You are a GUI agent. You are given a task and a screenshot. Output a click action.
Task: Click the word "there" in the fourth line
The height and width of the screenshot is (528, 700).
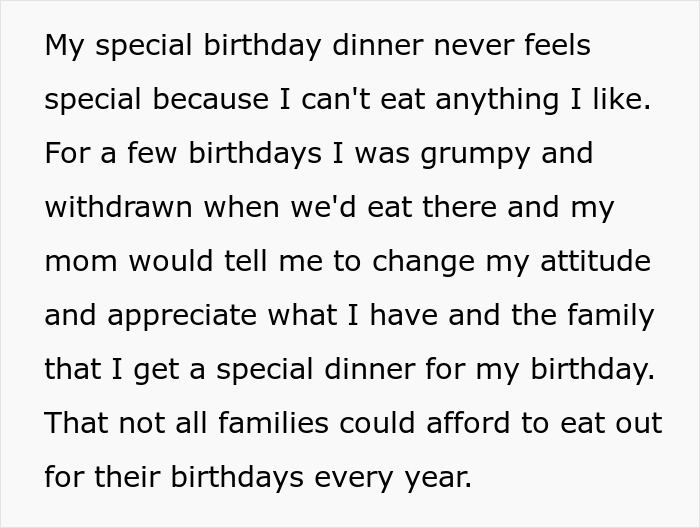(459, 207)
